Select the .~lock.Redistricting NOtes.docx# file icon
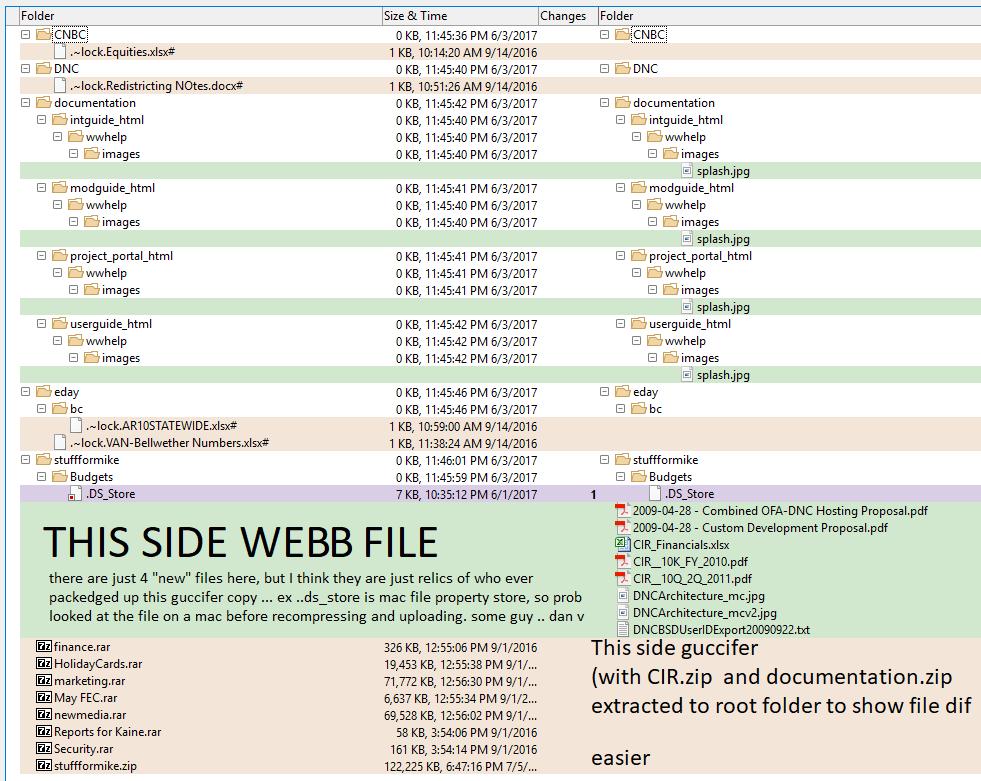The image size is (981, 781). [x=60, y=85]
